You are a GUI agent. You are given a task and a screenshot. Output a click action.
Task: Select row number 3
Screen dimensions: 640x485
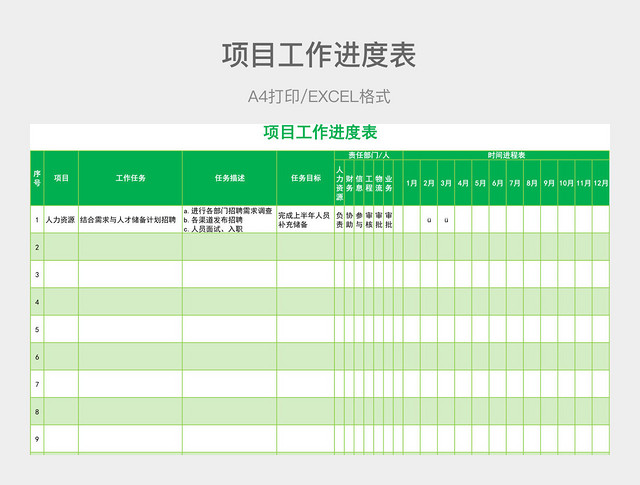(37, 274)
